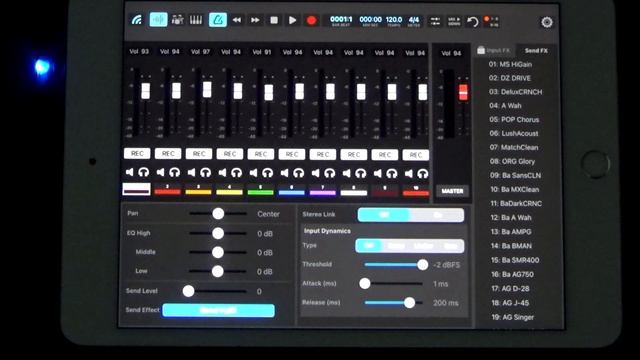Arm REC above track 10
The height and width of the screenshot is (360, 640).
[x=416, y=155]
